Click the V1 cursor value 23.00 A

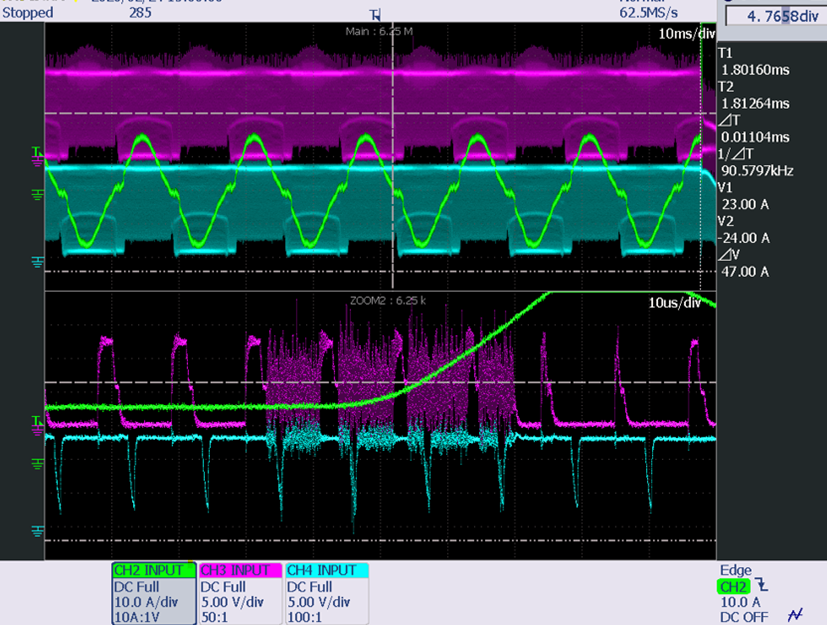(x=745, y=205)
